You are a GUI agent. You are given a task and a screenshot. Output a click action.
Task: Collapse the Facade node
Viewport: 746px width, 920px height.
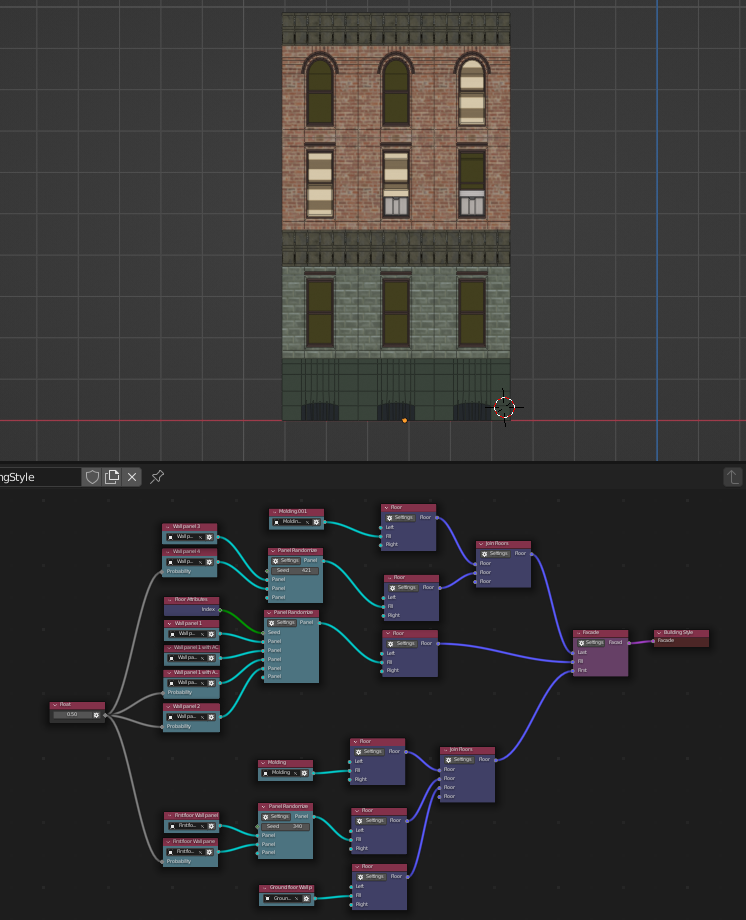coord(578,632)
